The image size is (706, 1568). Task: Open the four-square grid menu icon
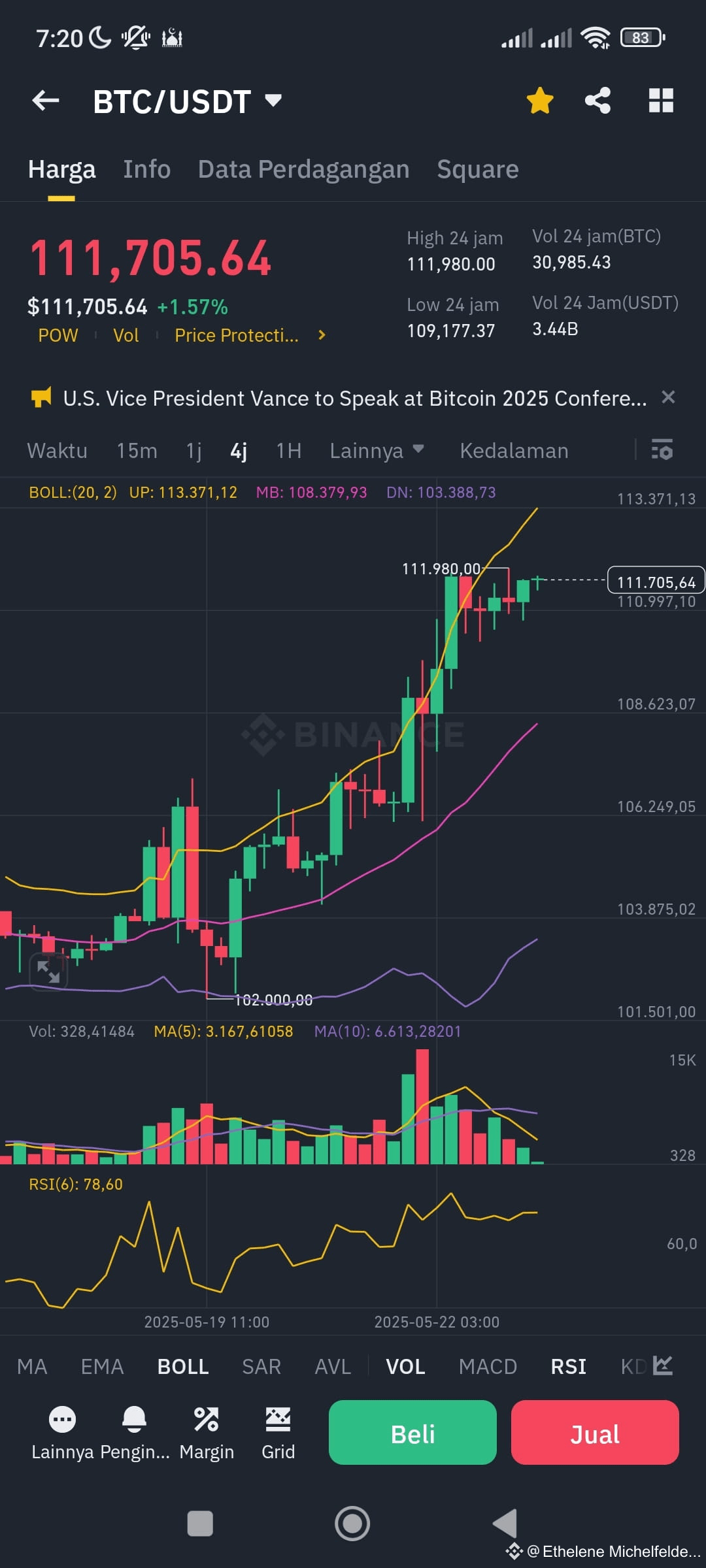[x=661, y=101]
